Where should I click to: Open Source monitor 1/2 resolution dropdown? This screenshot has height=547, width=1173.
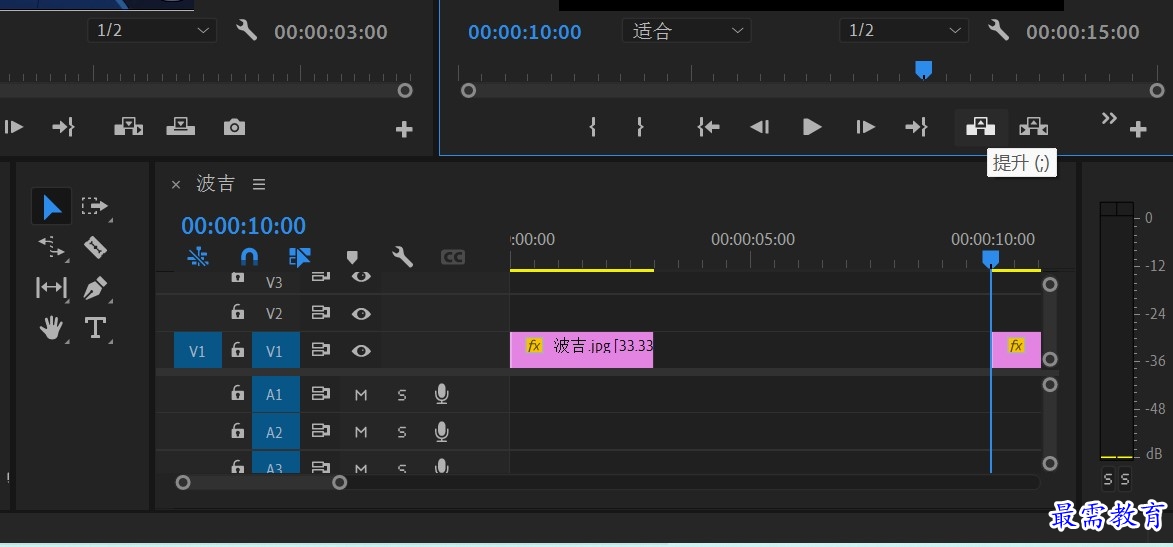coord(153,31)
